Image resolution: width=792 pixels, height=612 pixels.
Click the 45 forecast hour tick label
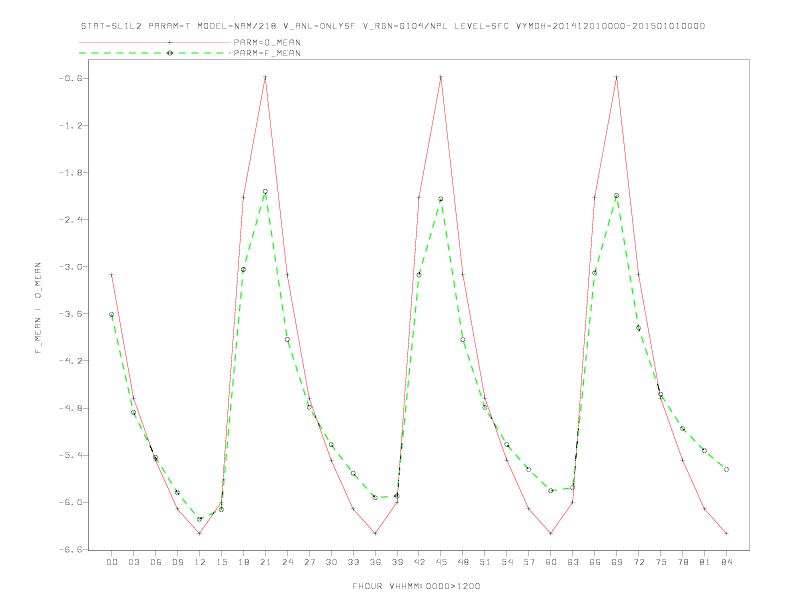pos(441,562)
